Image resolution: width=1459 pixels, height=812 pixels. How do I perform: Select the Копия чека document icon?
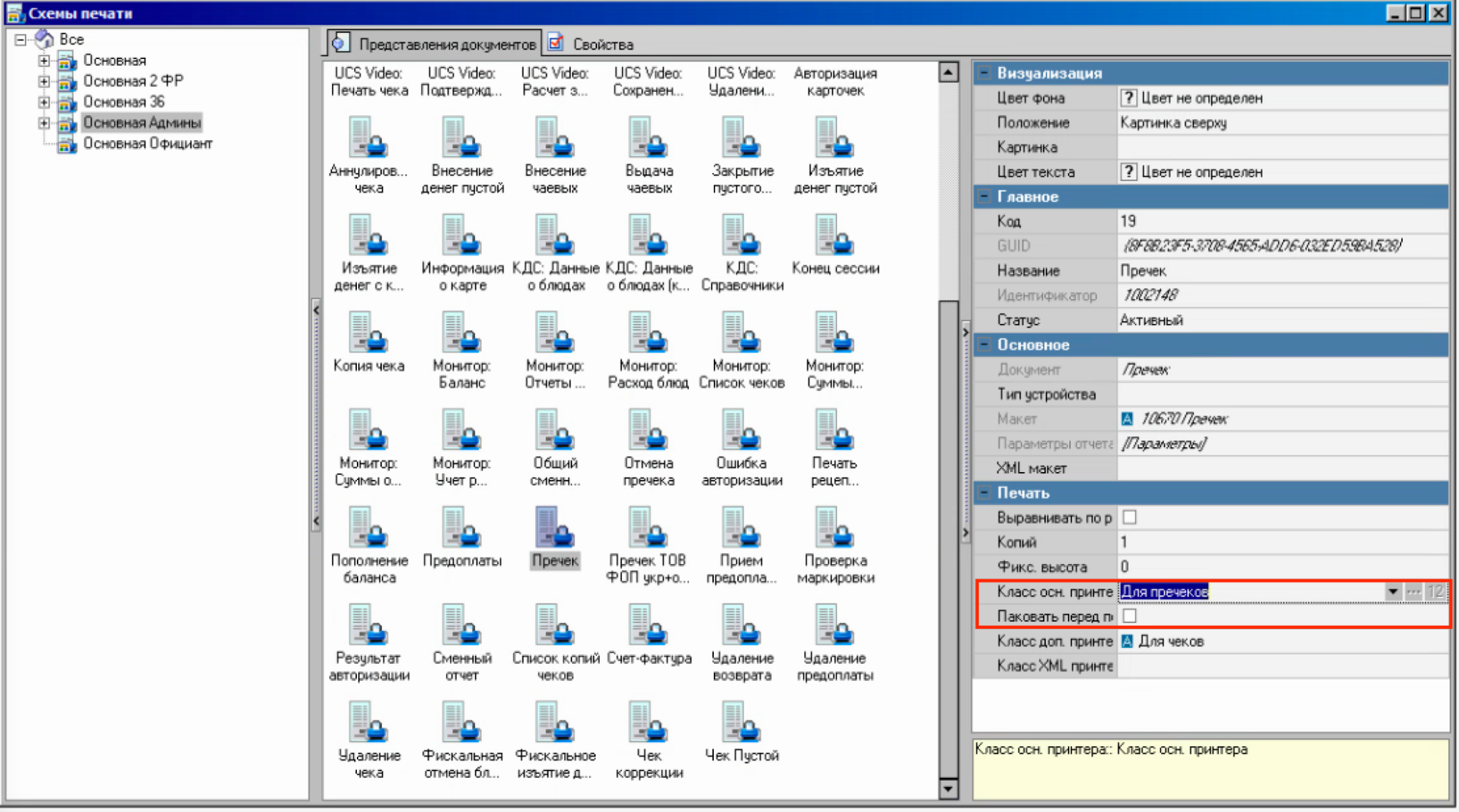368,333
